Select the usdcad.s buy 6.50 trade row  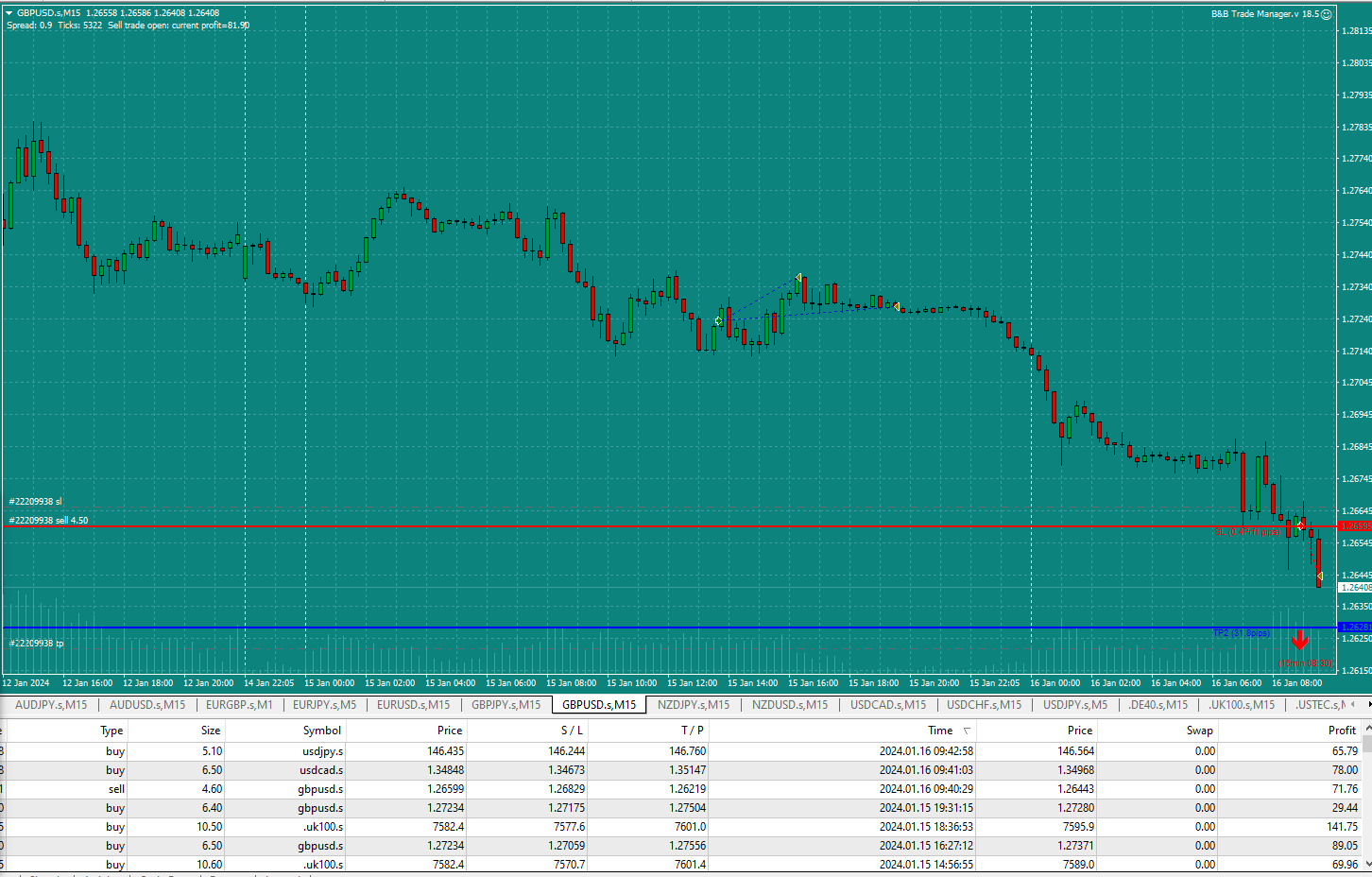pos(680,770)
